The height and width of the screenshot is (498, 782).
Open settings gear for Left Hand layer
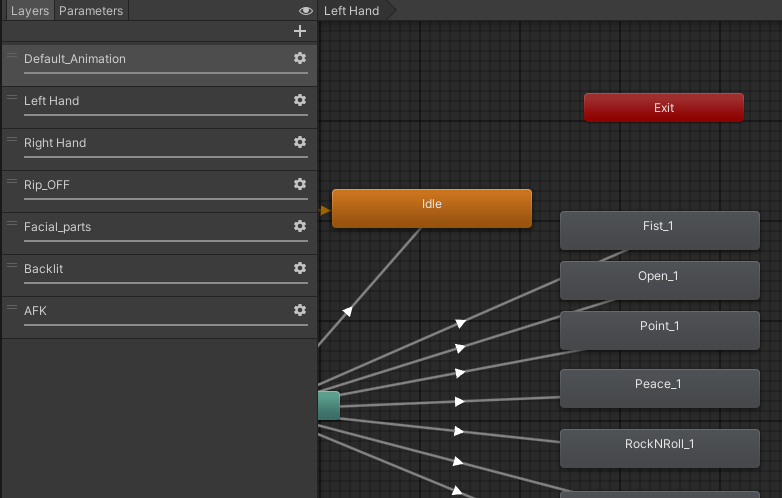coord(300,100)
